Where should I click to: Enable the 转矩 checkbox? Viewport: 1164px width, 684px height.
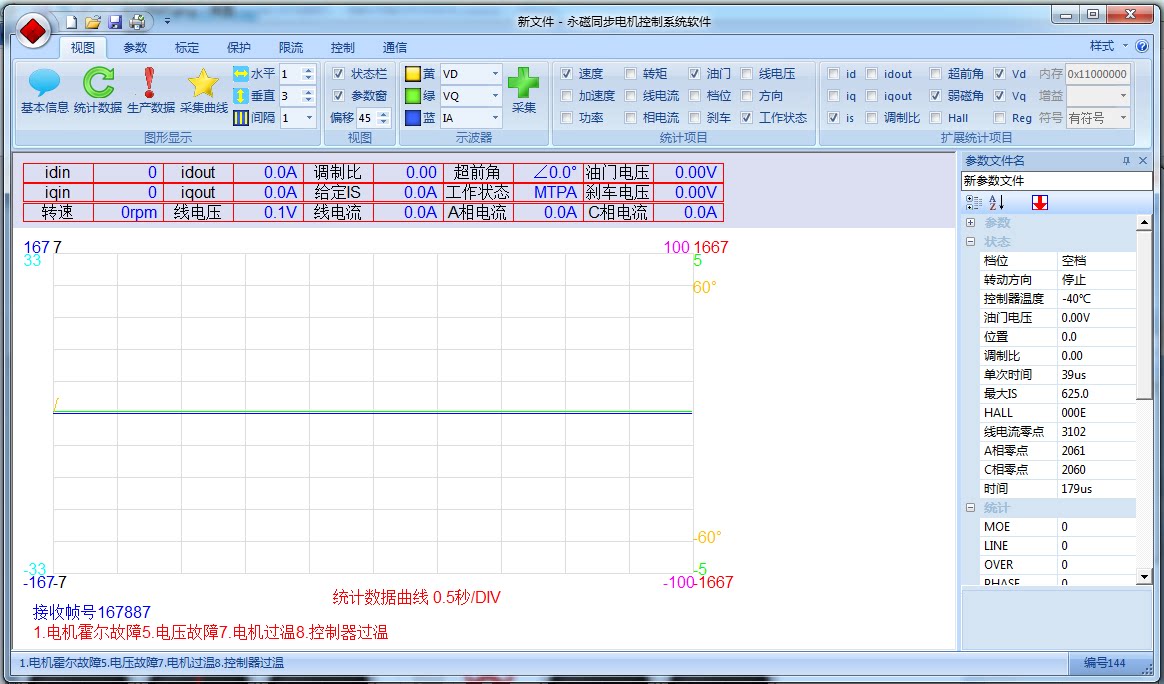point(630,74)
